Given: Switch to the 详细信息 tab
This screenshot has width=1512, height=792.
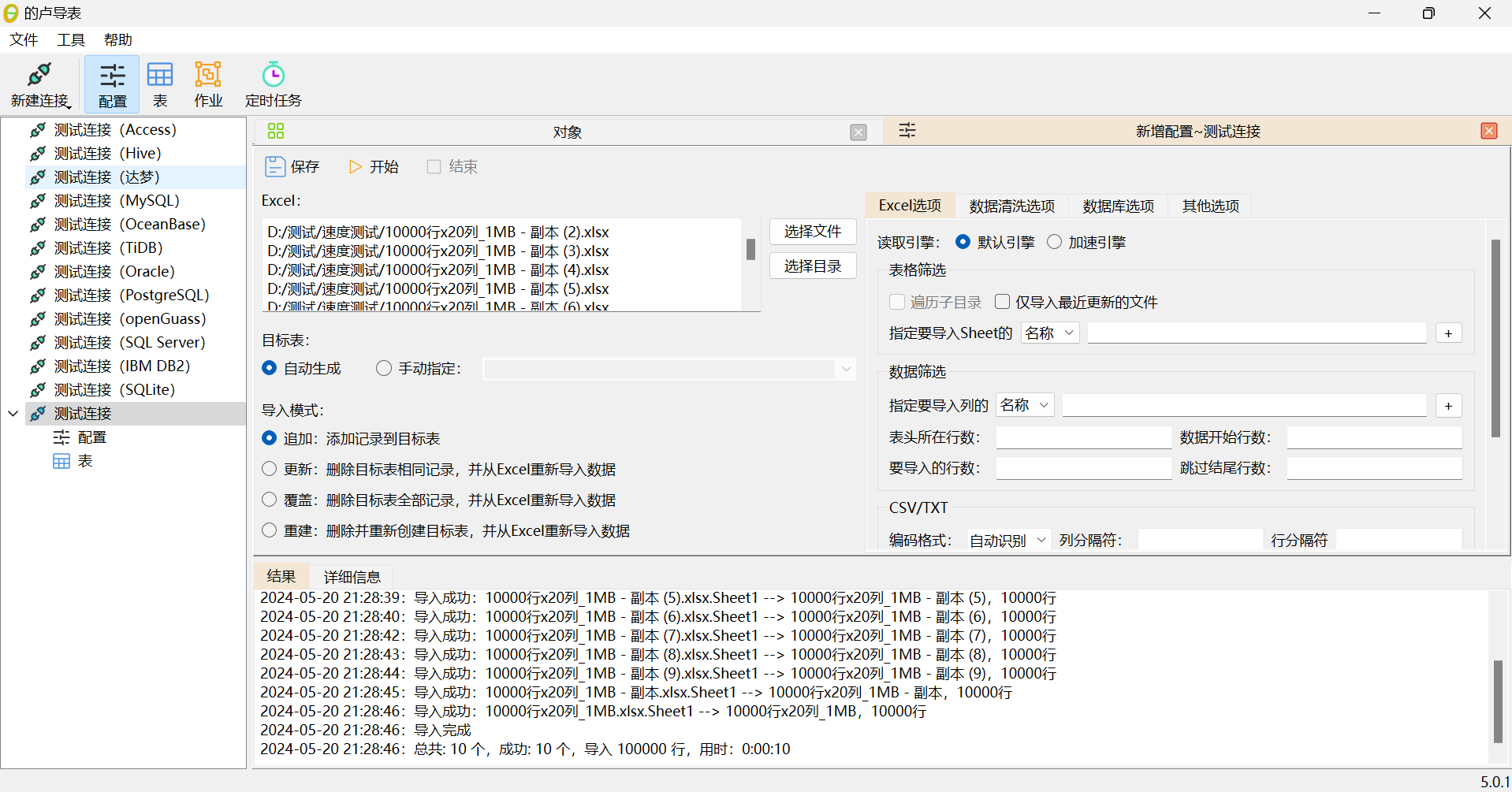Looking at the screenshot, I should pyautogui.click(x=352, y=577).
